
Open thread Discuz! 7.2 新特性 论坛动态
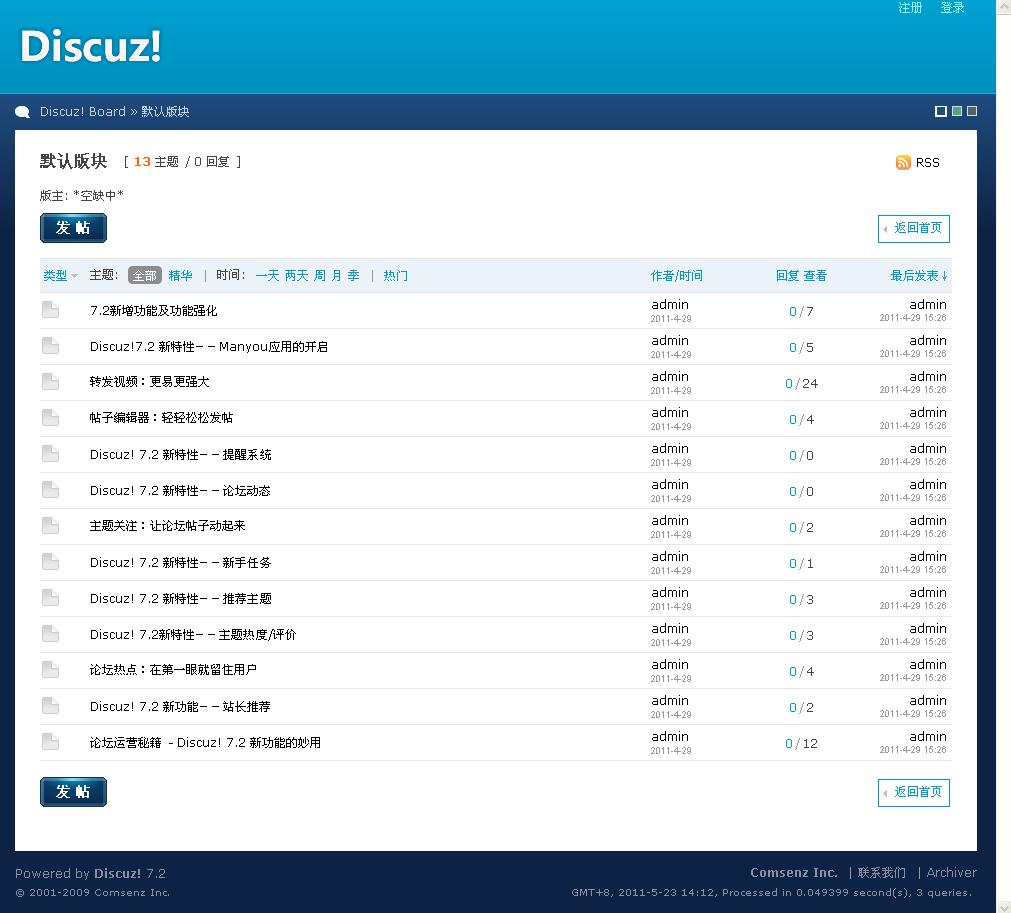pos(180,491)
